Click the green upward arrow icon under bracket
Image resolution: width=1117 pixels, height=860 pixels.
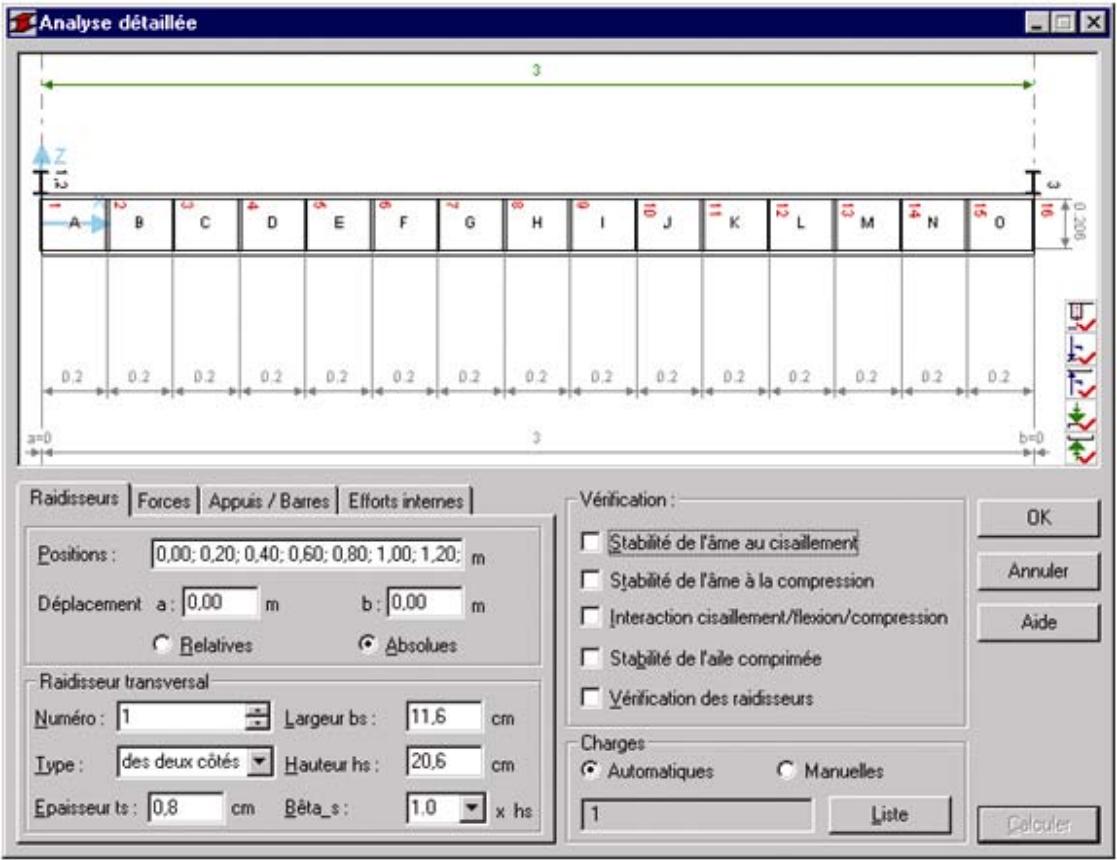pos(1081,450)
